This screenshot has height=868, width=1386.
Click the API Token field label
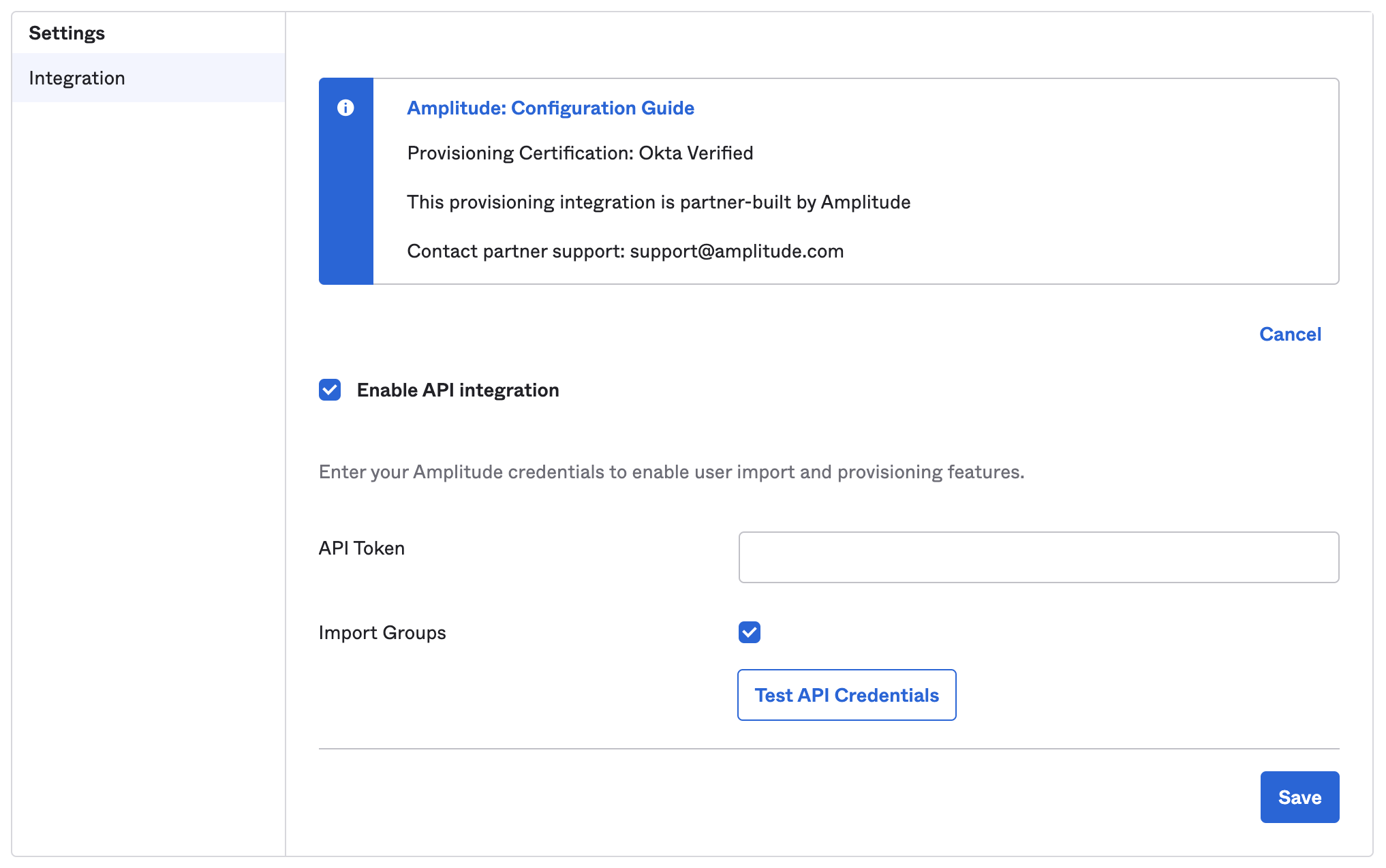(361, 548)
